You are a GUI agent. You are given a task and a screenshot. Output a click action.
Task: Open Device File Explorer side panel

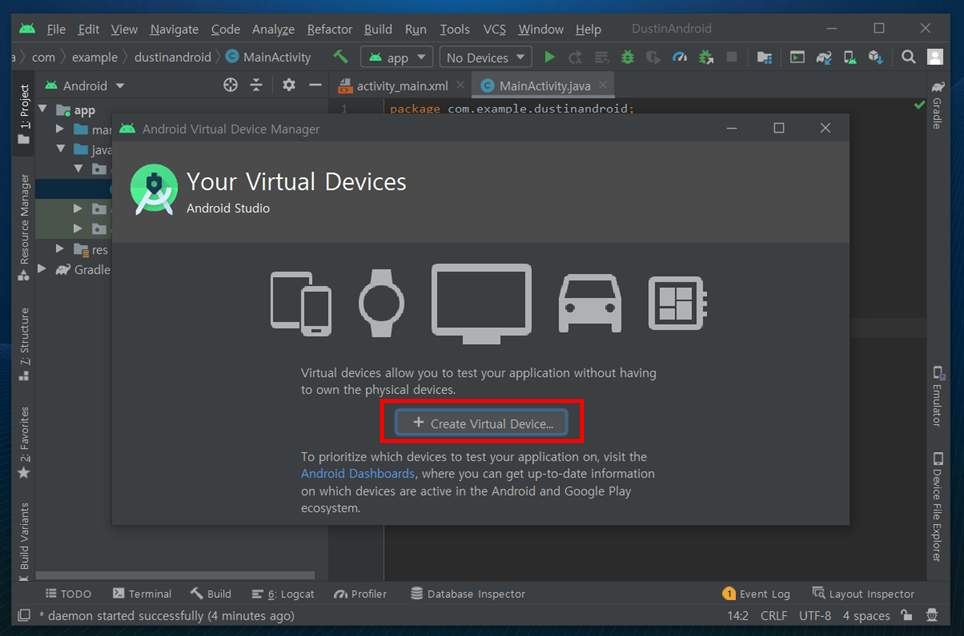937,507
